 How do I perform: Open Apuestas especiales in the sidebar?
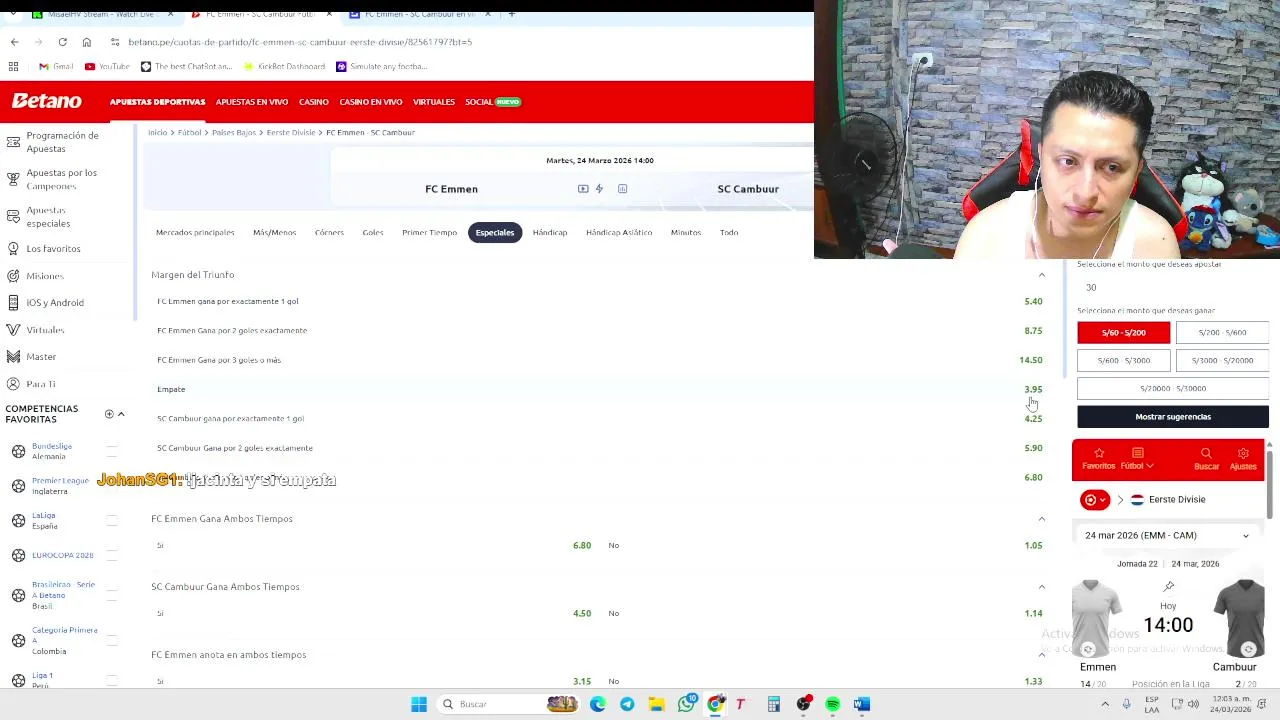coord(48,216)
